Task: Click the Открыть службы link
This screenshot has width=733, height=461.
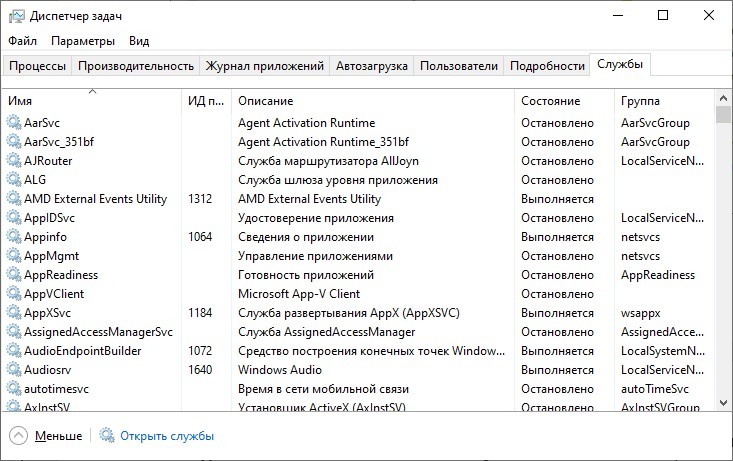Action: [x=167, y=436]
